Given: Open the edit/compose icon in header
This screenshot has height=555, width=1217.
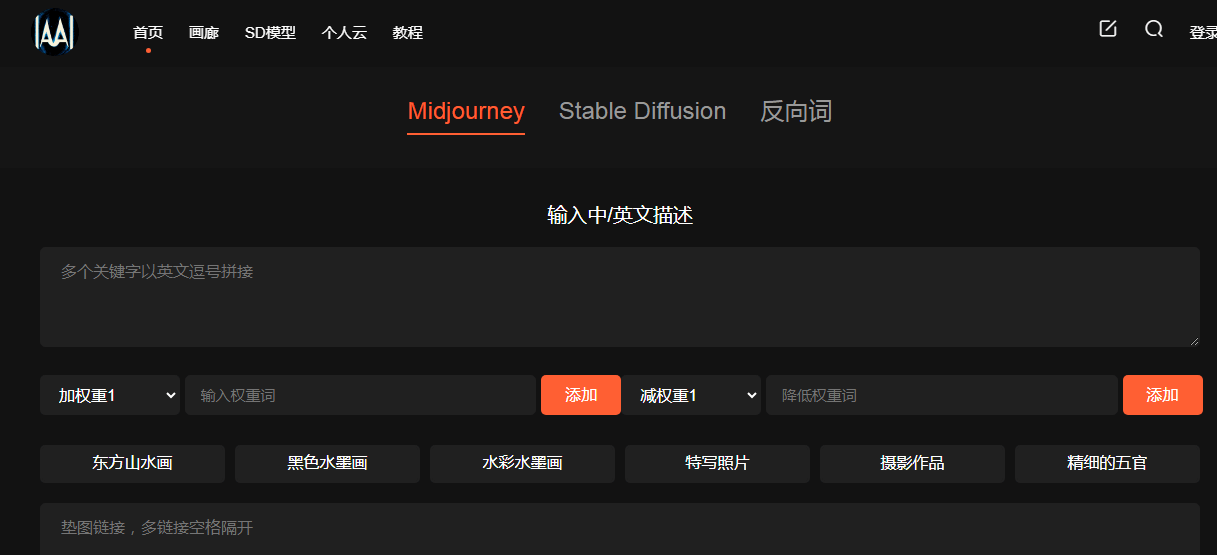Looking at the screenshot, I should [x=1107, y=29].
